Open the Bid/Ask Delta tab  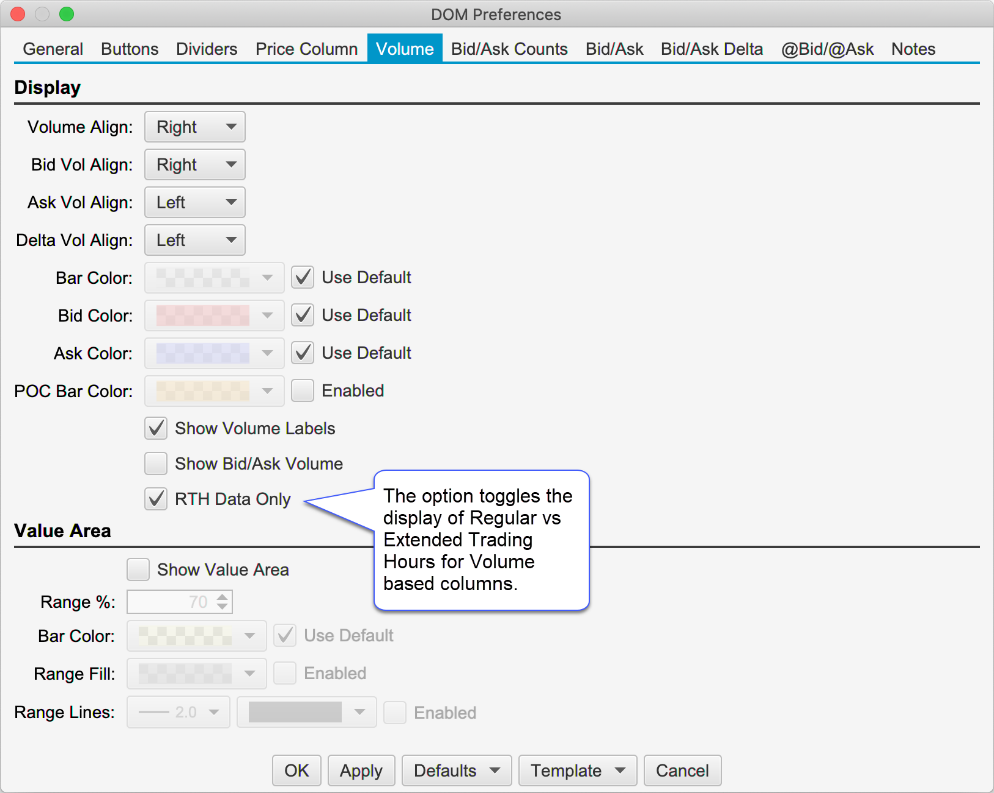pos(711,49)
